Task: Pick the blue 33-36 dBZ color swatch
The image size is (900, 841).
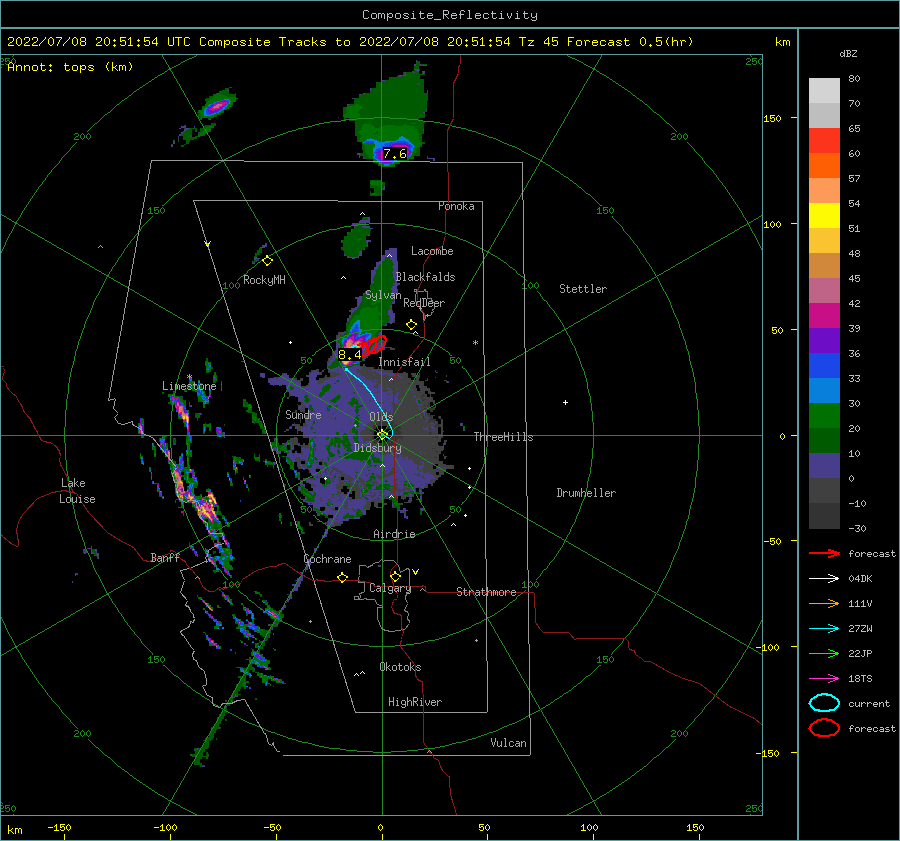Action: click(824, 366)
